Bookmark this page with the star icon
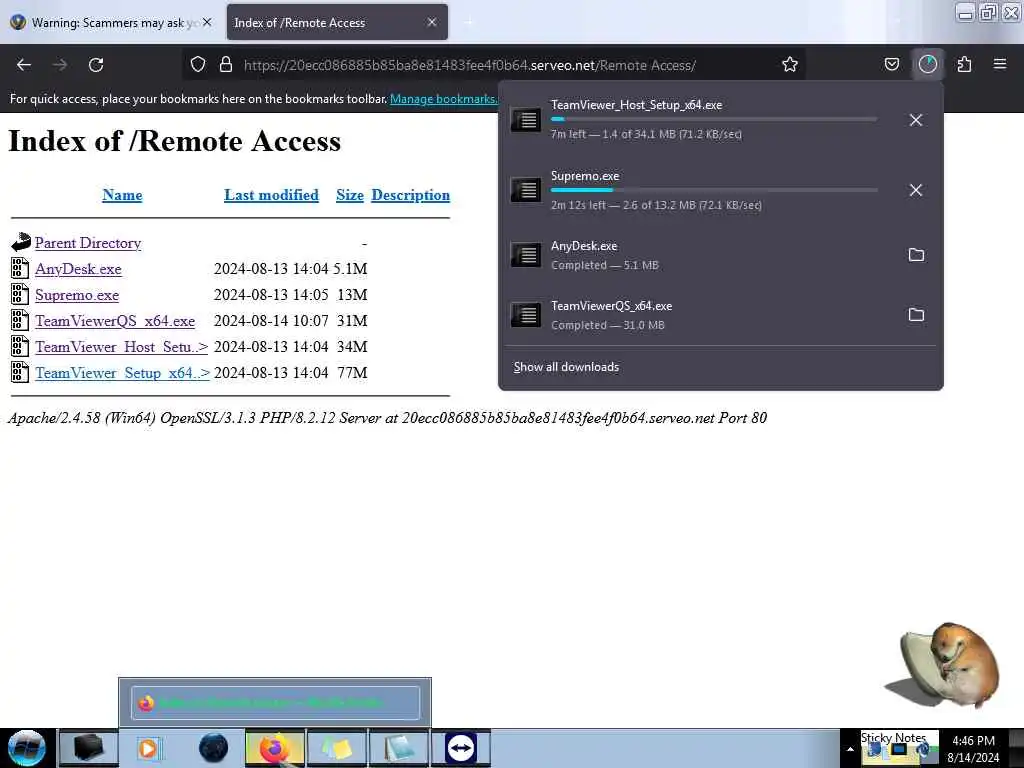1024x768 pixels. [x=790, y=65]
